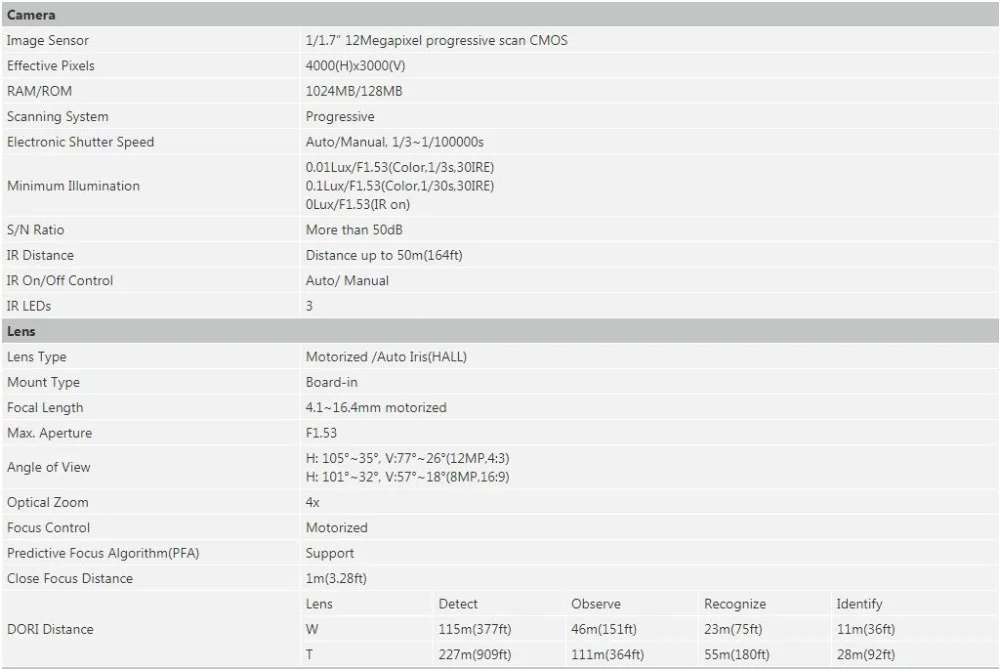Click the Electronic Shutter Speed value
This screenshot has height=669, width=1000.
click(x=395, y=142)
